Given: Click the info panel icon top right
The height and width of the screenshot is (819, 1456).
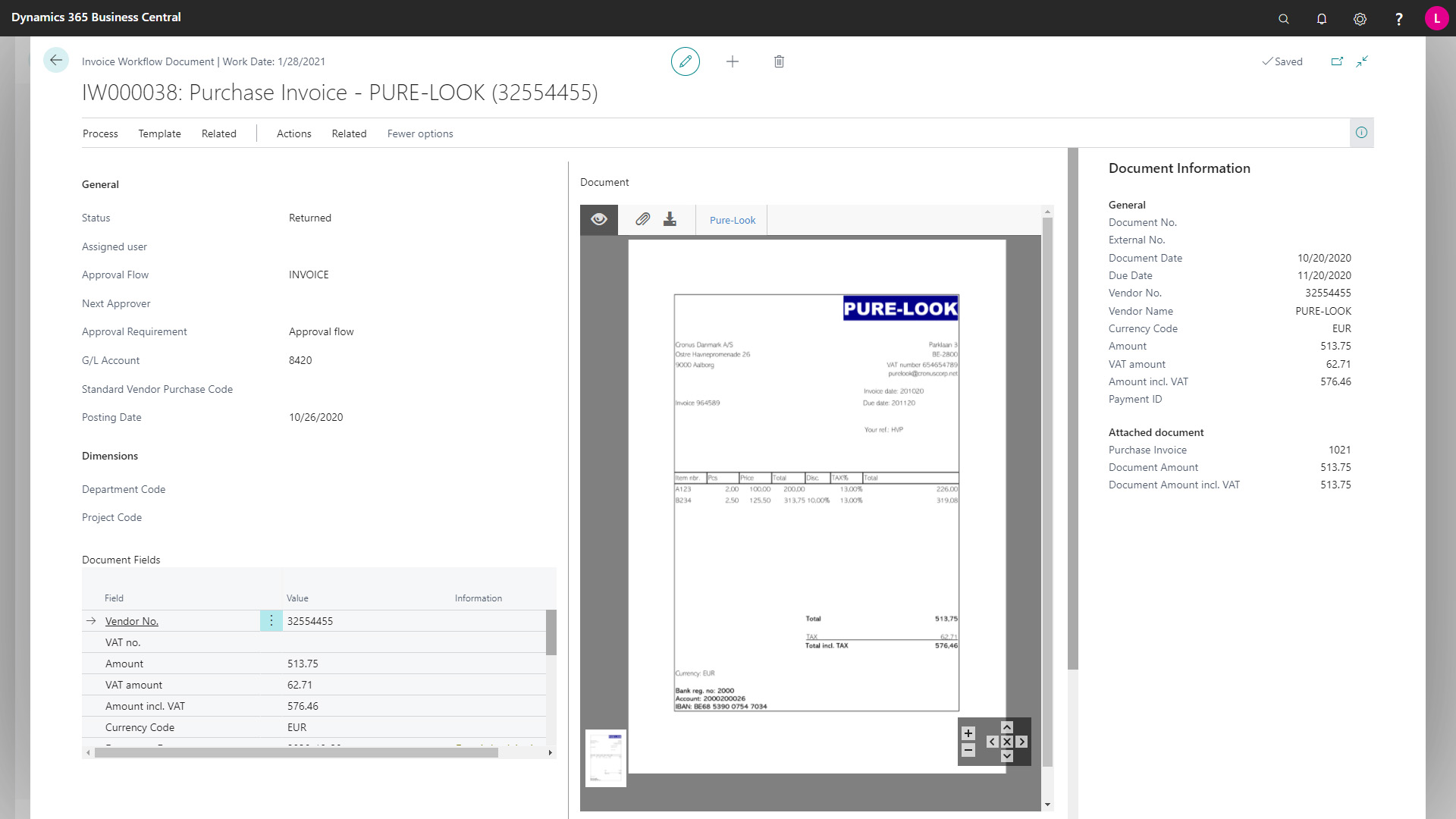Looking at the screenshot, I should (x=1362, y=132).
